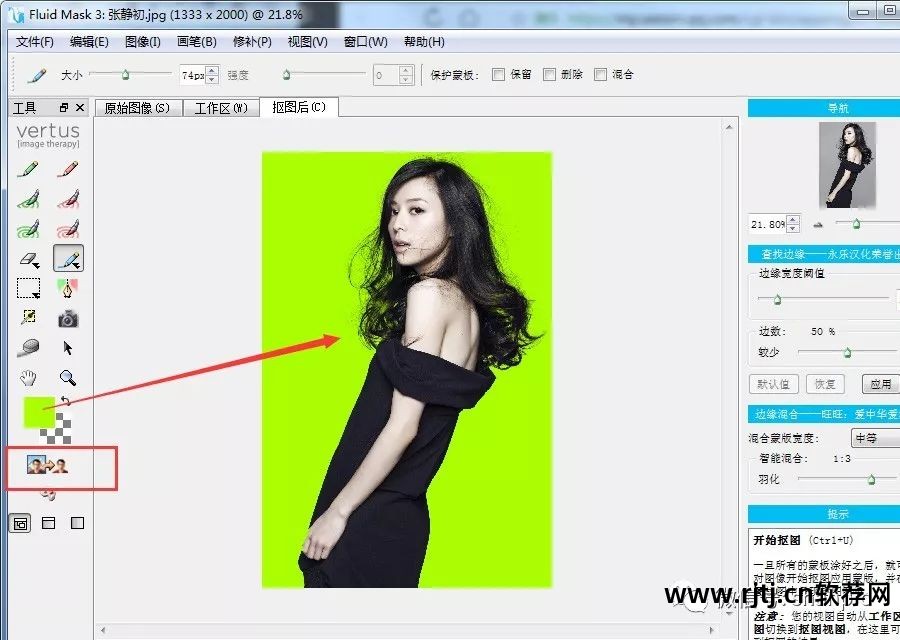Click the 强度 slider handle
Viewport: 900px width, 640px height.
click(x=286, y=75)
